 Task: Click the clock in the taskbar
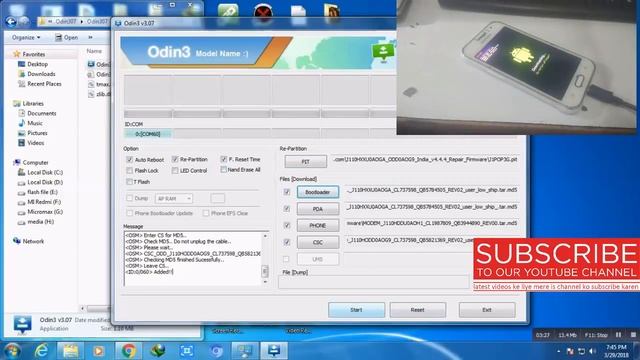[616, 351]
